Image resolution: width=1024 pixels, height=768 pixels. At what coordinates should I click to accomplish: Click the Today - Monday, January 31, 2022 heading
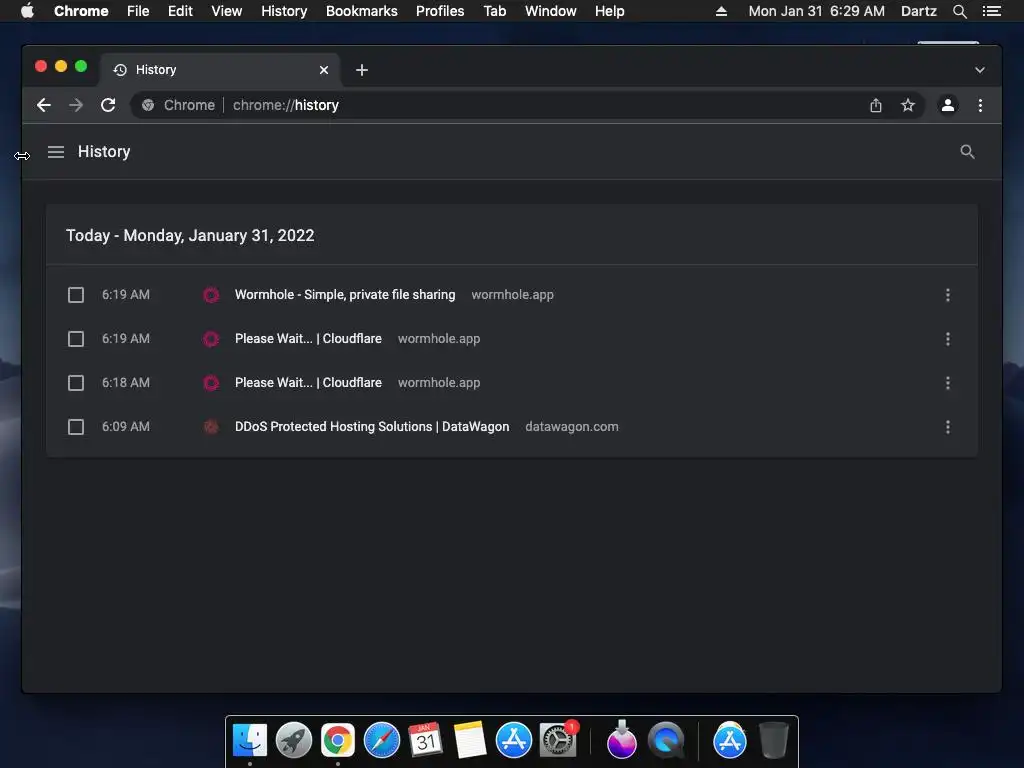[x=190, y=235]
